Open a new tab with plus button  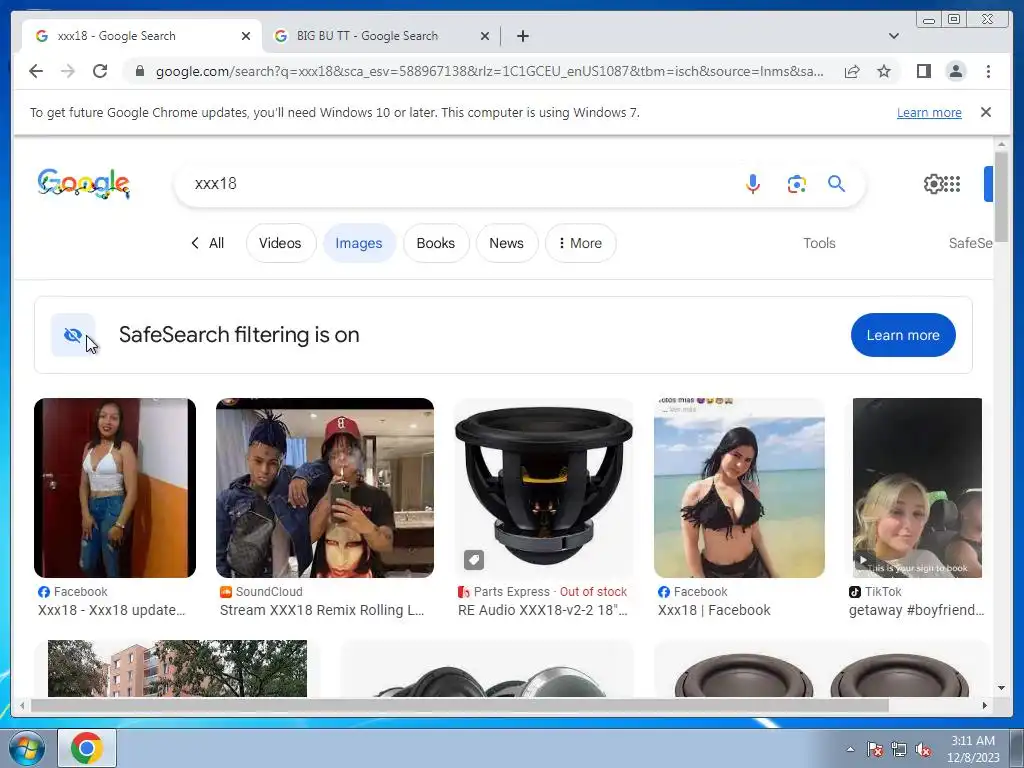point(522,36)
